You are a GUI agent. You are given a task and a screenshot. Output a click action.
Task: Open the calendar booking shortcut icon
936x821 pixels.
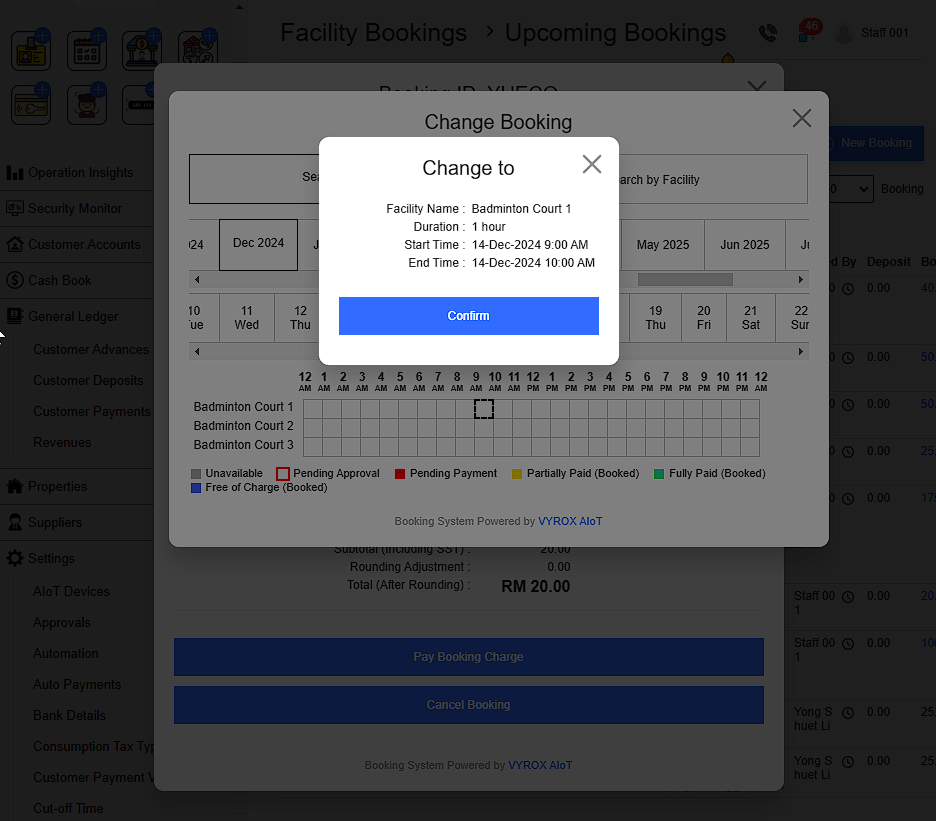tap(87, 51)
